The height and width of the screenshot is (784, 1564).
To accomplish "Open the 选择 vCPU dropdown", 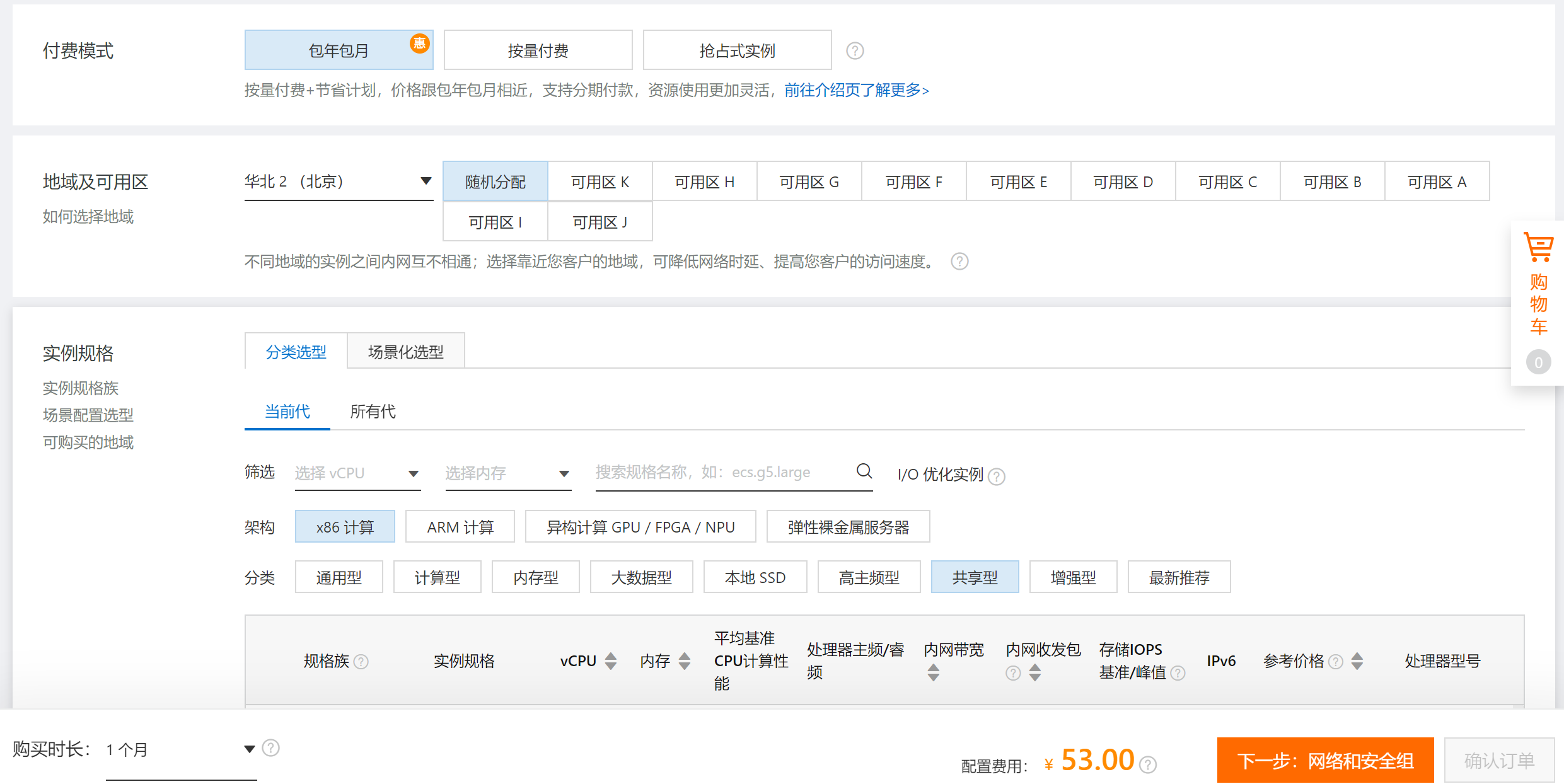I will (x=357, y=473).
